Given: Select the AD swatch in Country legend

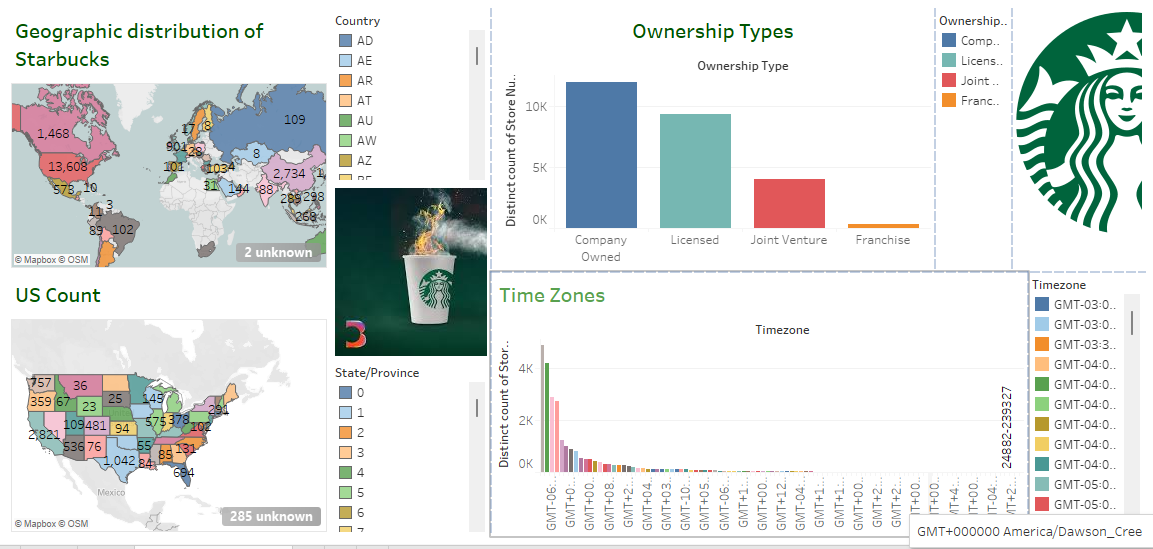Looking at the screenshot, I should 346,41.
